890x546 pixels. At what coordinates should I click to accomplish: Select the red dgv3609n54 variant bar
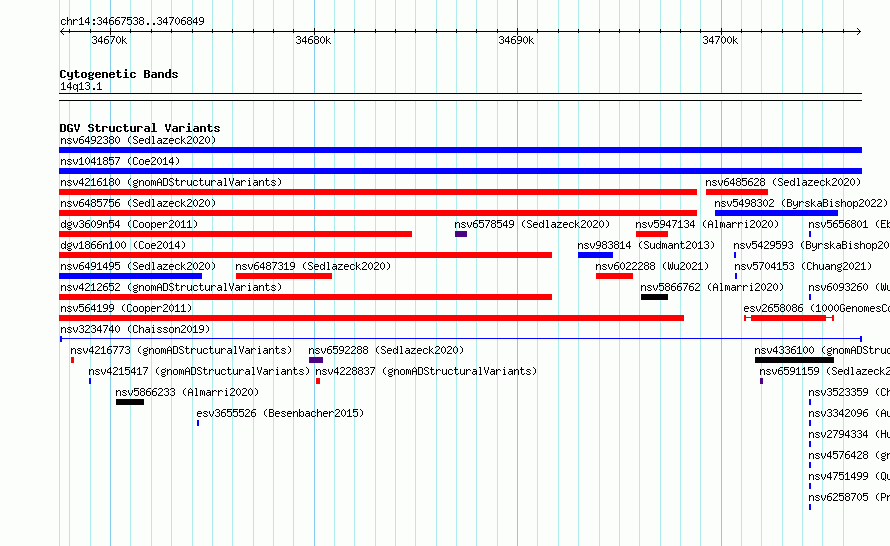pyautogui.click(x=236, y=234)
